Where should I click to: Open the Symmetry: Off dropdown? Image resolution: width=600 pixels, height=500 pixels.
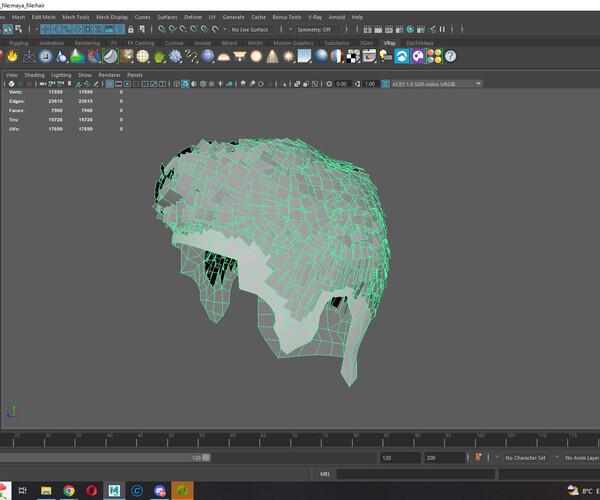click(317, 29)
